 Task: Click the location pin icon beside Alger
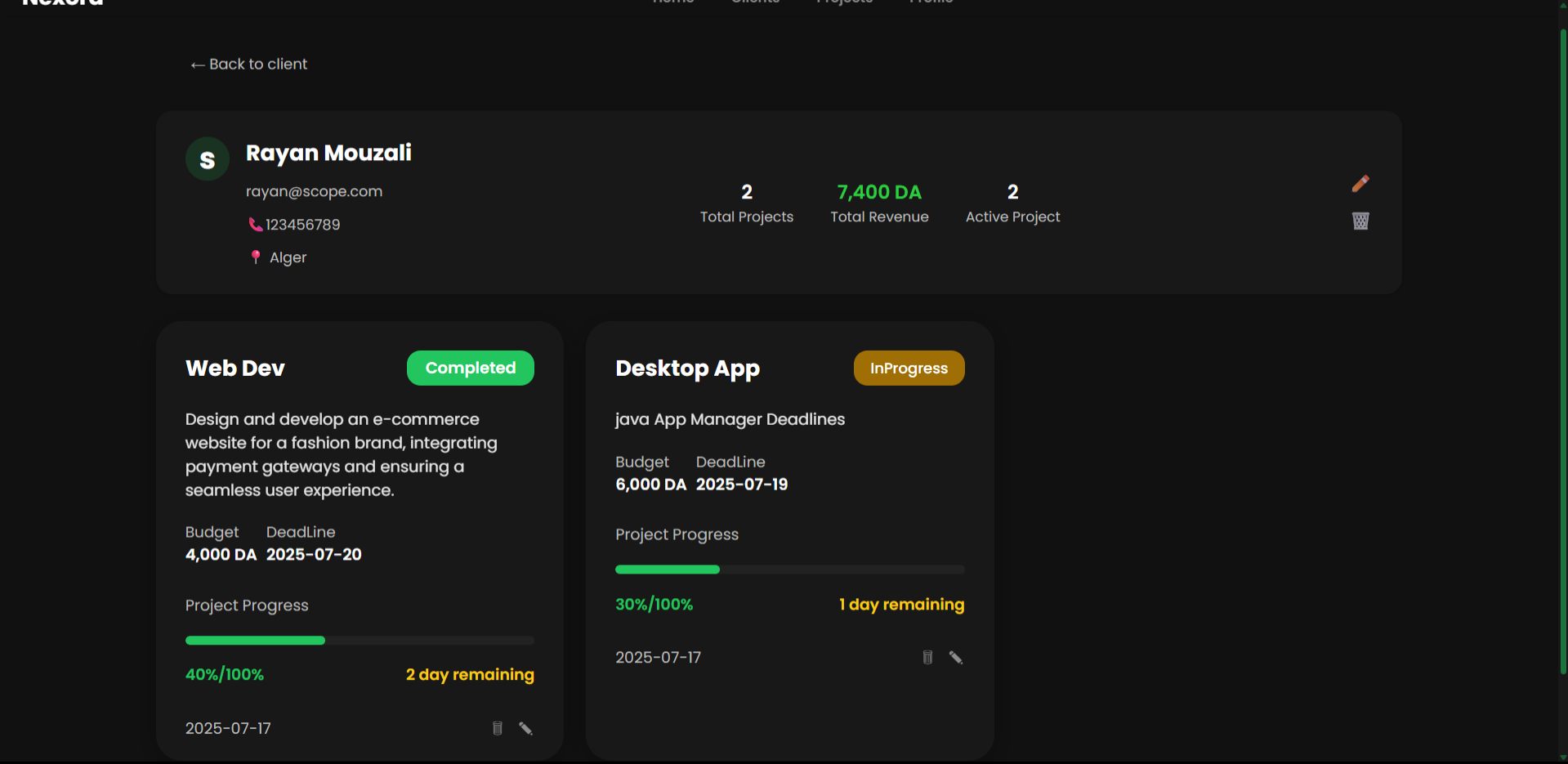click(x=256, y=257)
